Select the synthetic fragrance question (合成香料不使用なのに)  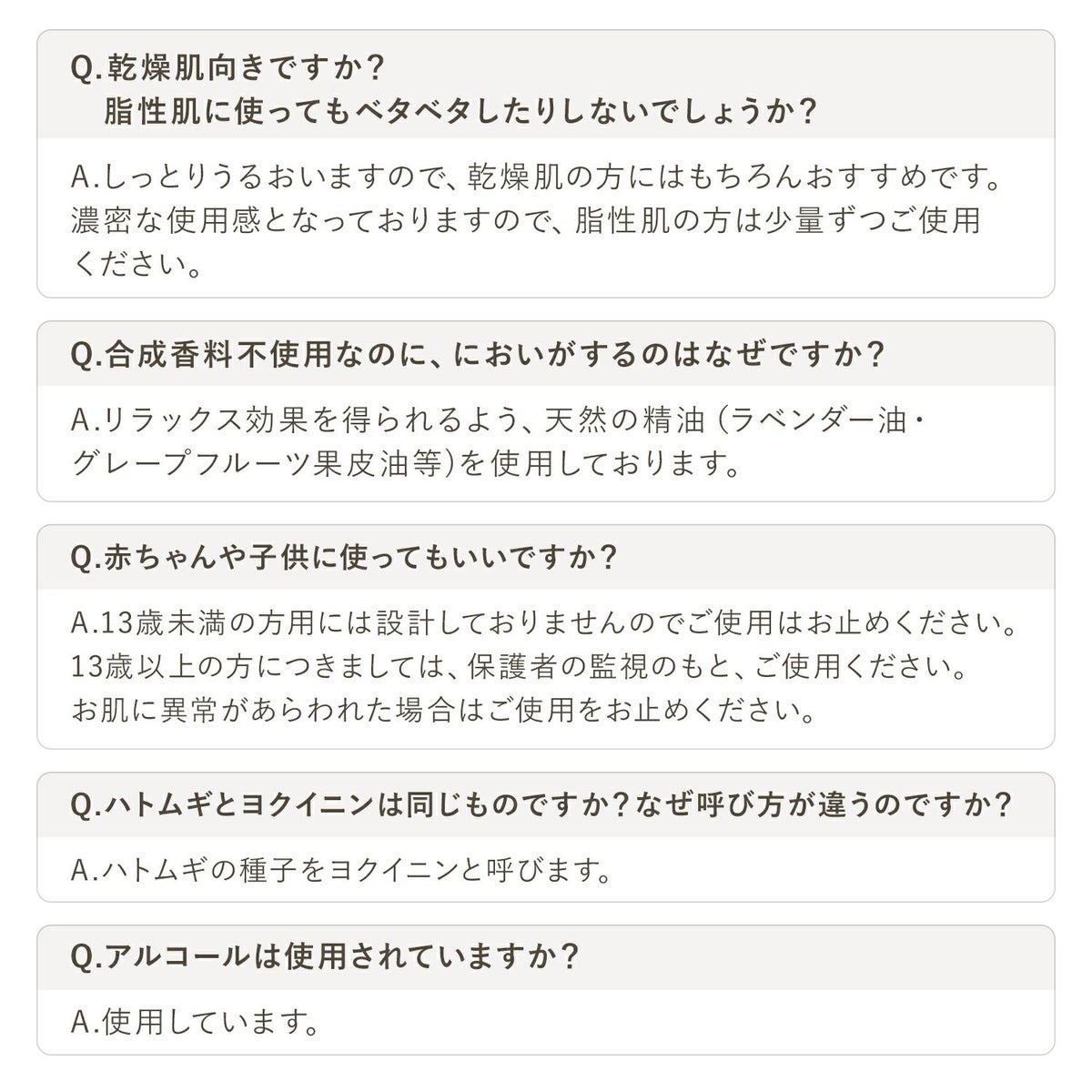pos(478,354)
